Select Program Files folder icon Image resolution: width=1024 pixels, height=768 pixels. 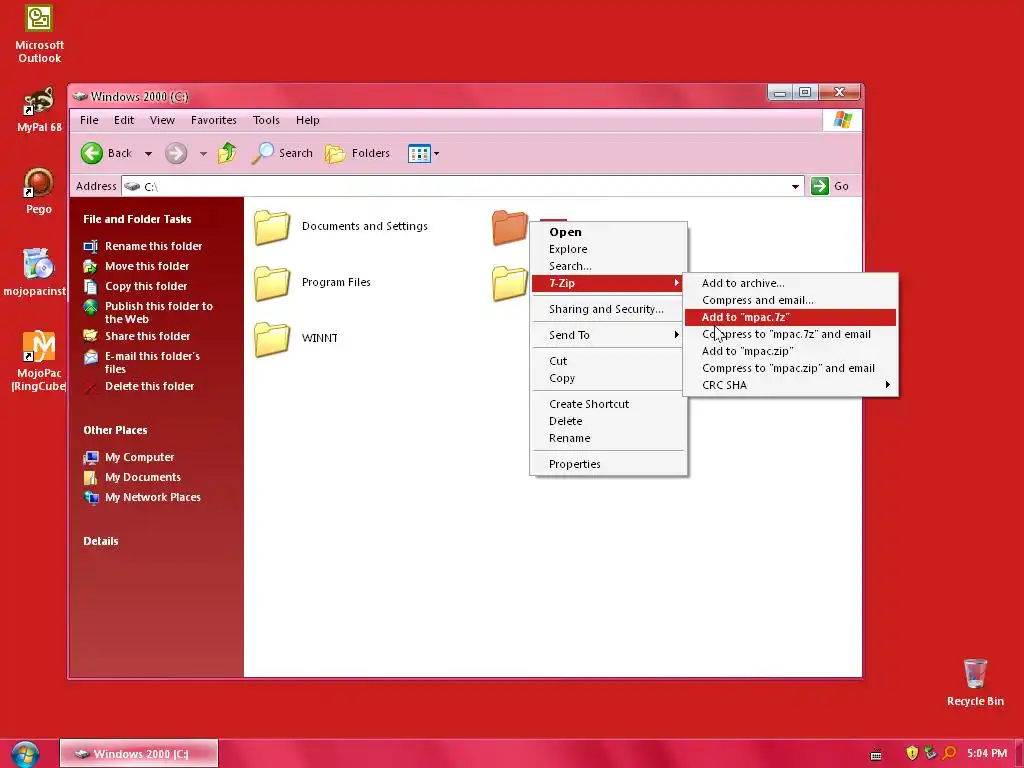[272, 283]
